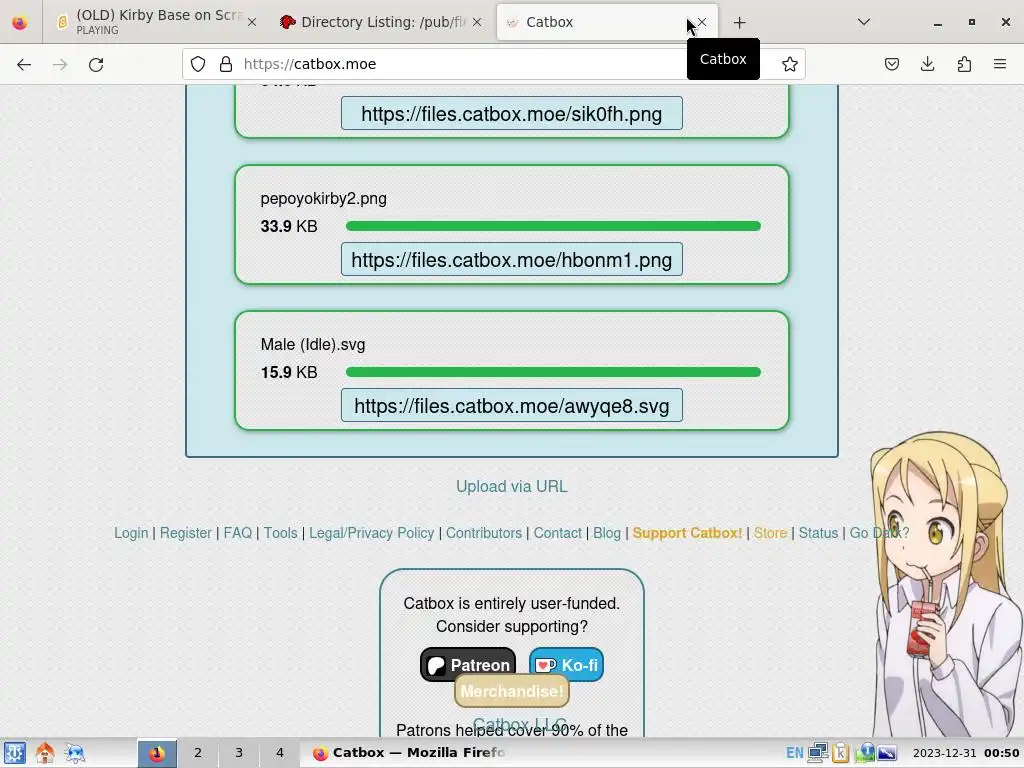Select the Catbox tab

point(607,22)
